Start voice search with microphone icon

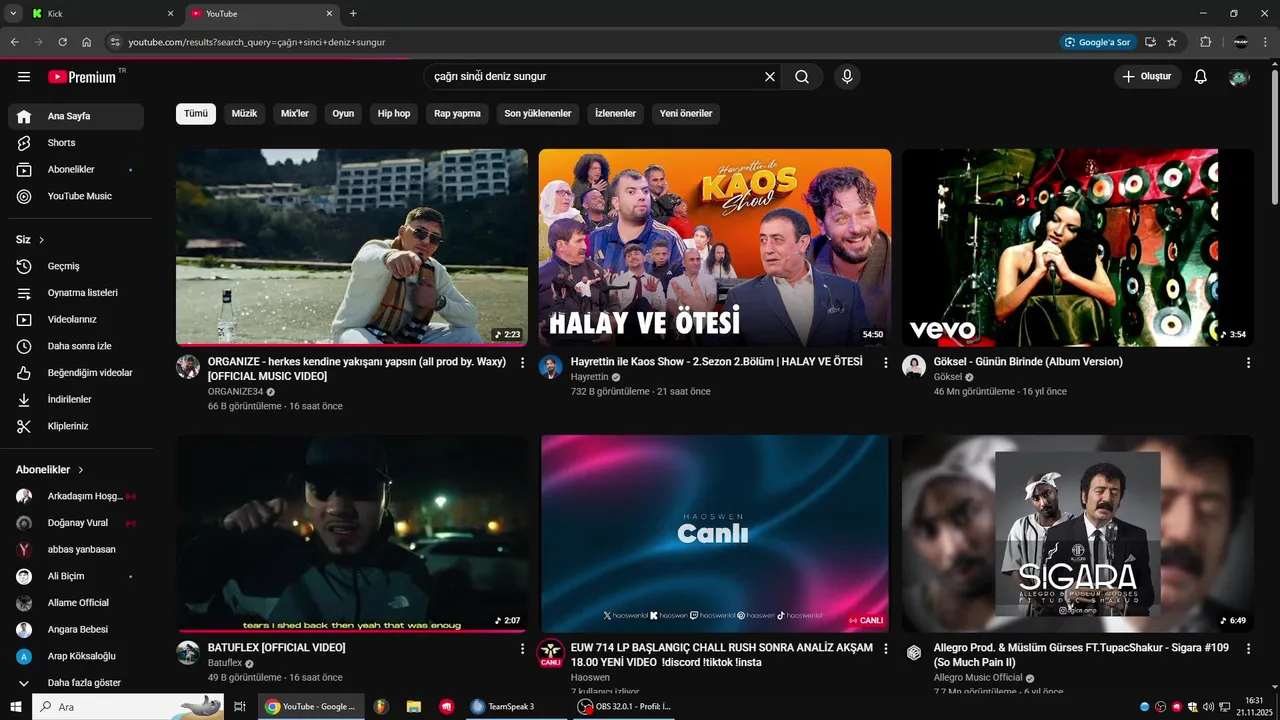point(847,77)
